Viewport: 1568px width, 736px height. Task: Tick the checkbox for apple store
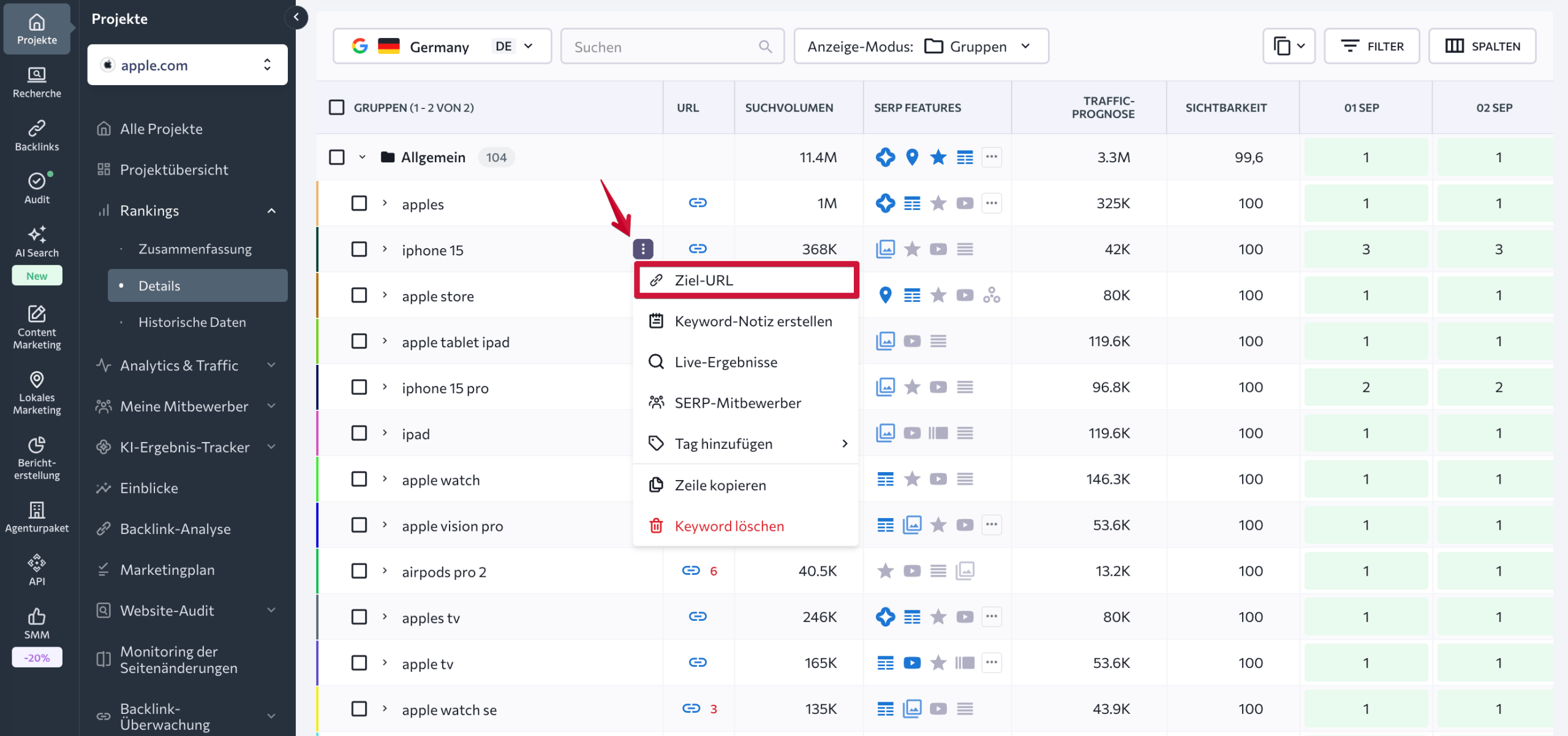click(x=359, y=295)
